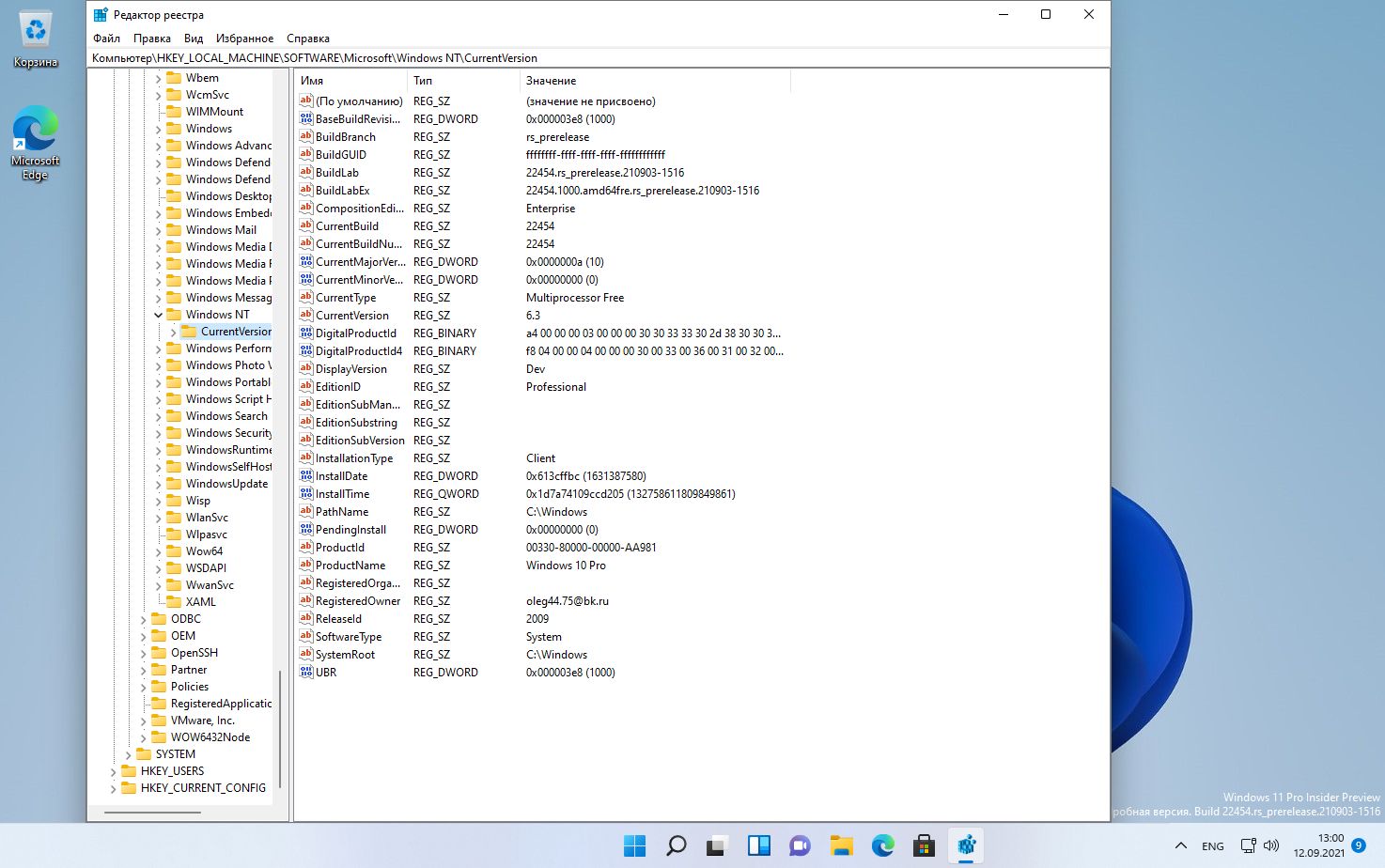Open the Файл menu
Image resolution: width=1385 pixels, height=868 pixels.
pyautogui.click(x=106, y=39)
